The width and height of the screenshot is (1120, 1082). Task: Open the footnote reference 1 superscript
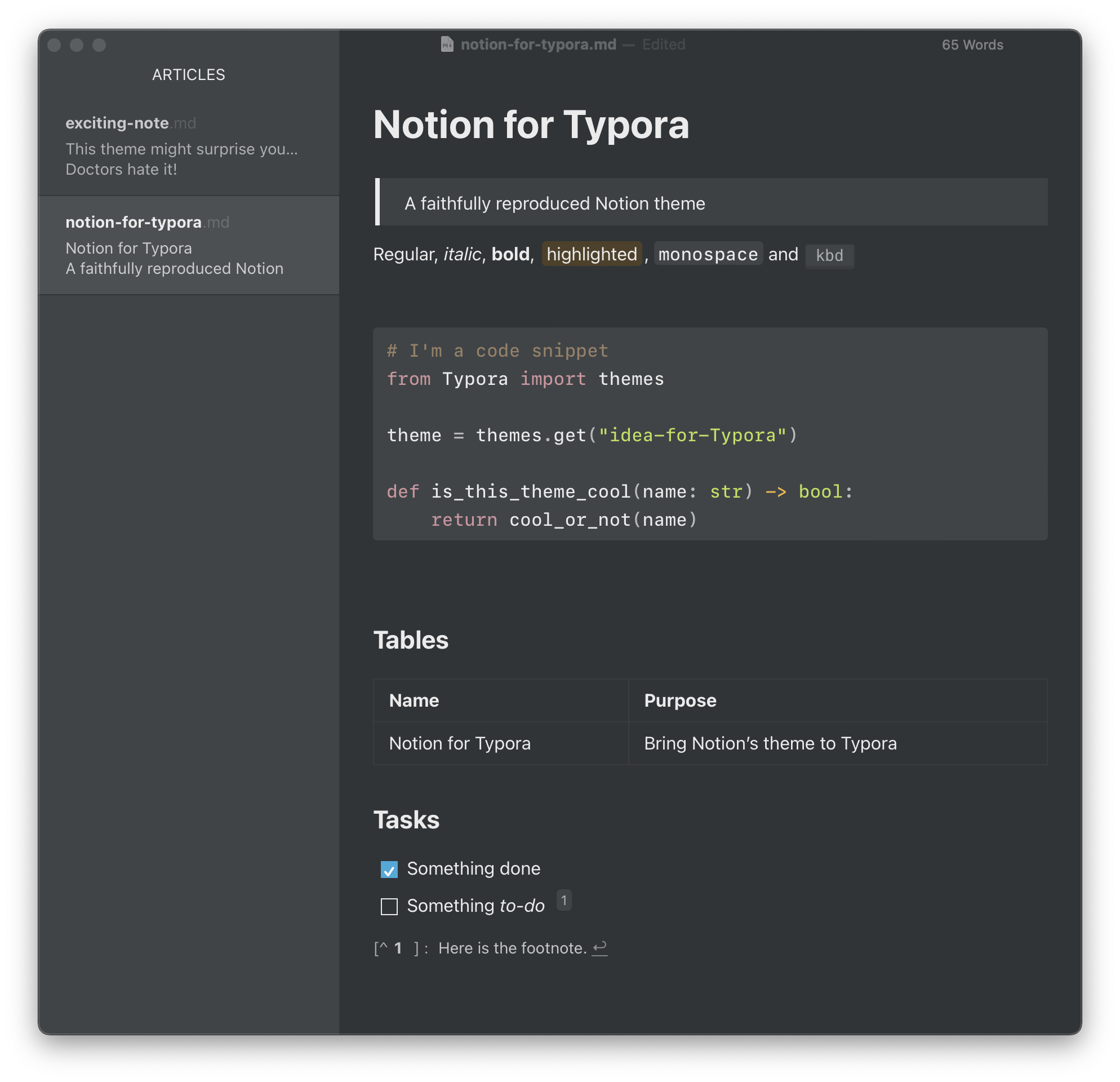click(564, 901)
